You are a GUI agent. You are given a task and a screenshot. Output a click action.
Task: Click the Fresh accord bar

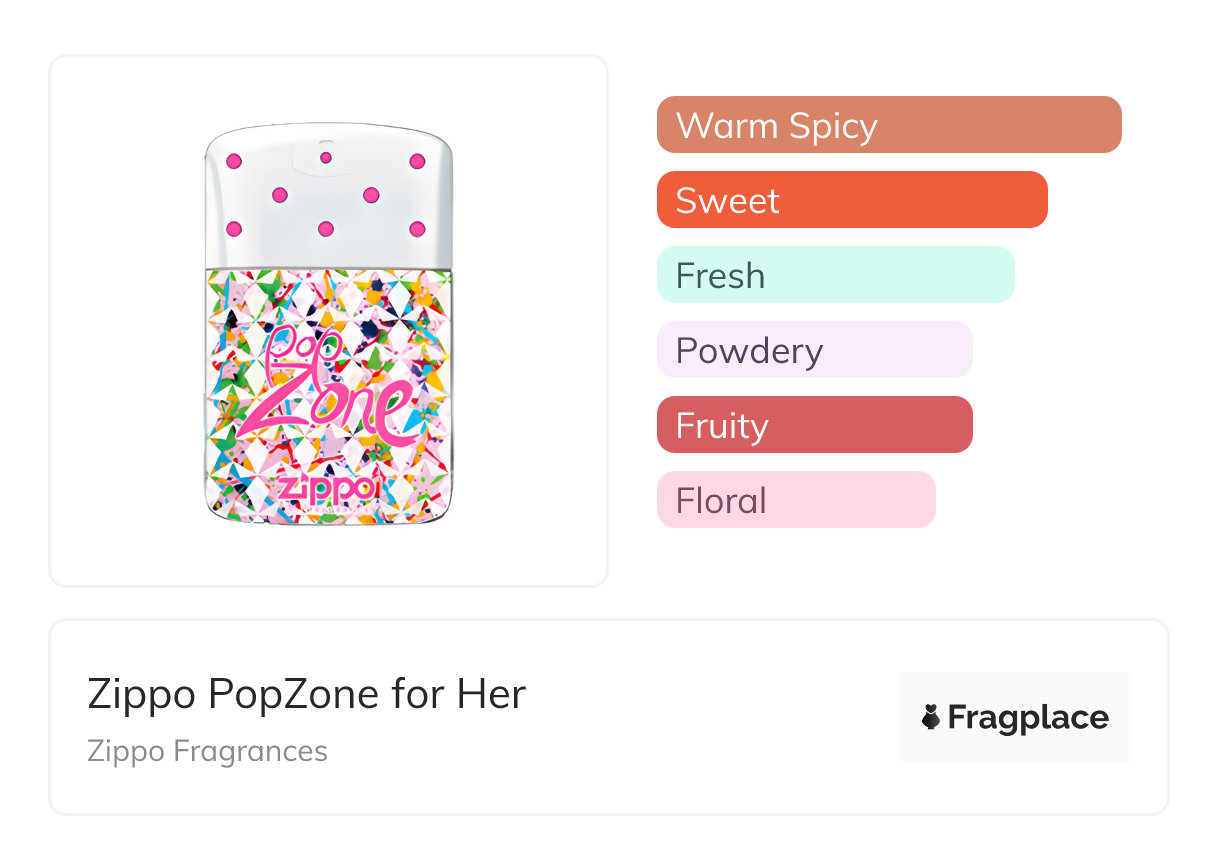835,275
